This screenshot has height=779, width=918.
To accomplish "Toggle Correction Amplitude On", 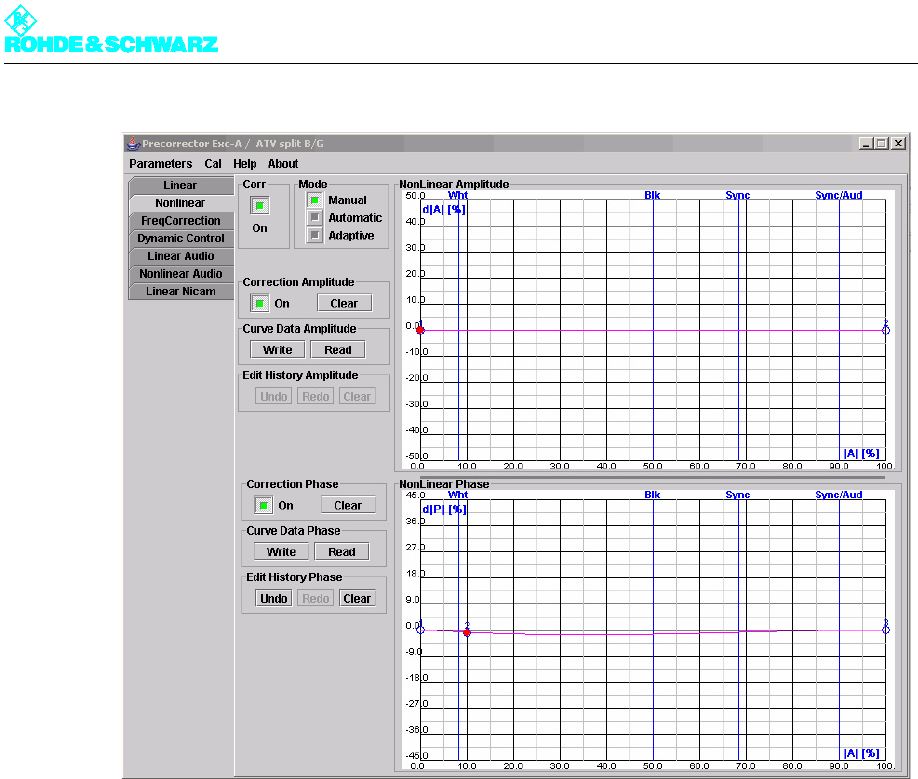I will coord(260,303).
